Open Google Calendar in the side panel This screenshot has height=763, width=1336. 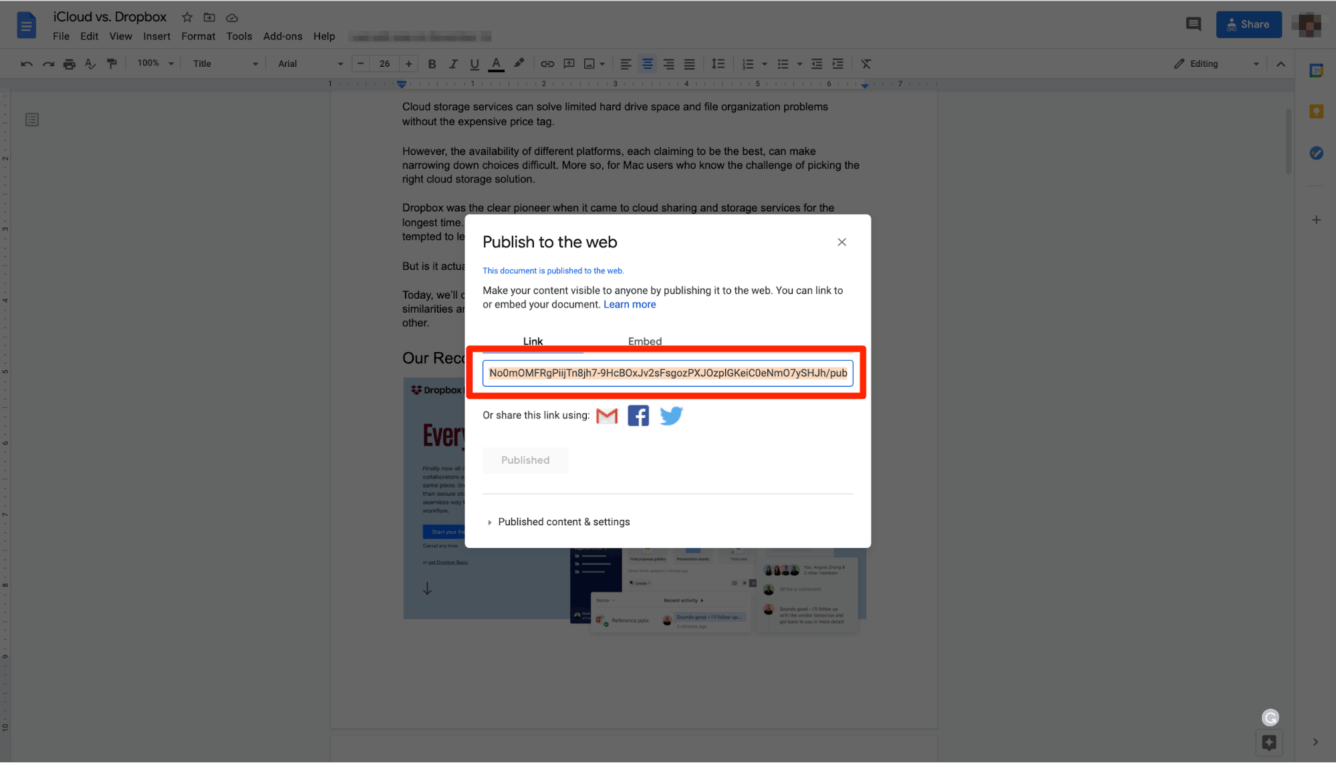[1316, 69]
